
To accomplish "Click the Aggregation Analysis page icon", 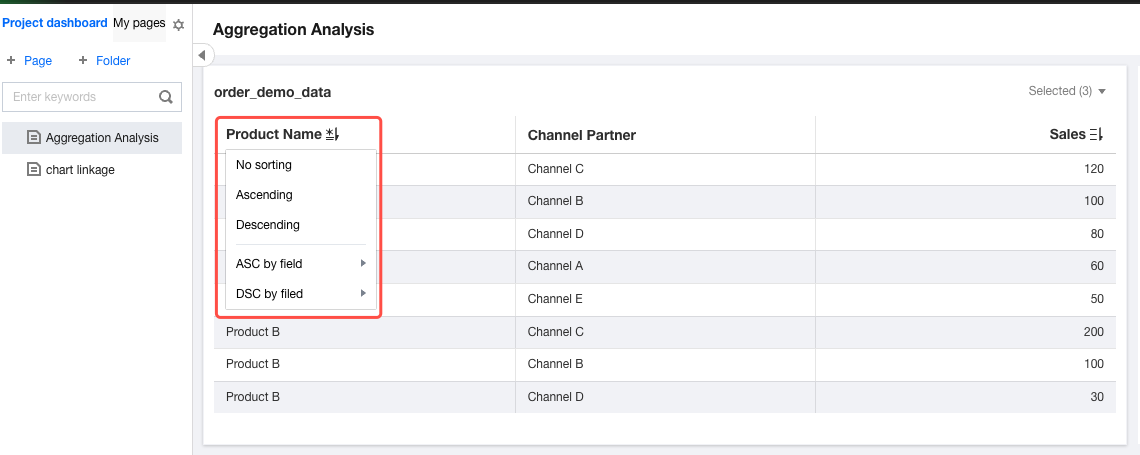I will (x=34, y=138).
